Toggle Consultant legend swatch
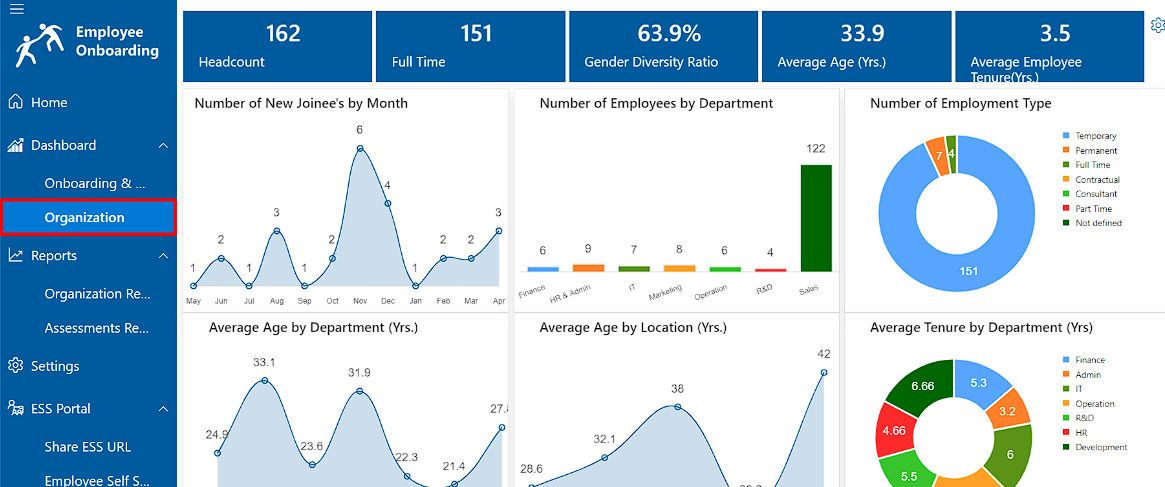 1066,194
